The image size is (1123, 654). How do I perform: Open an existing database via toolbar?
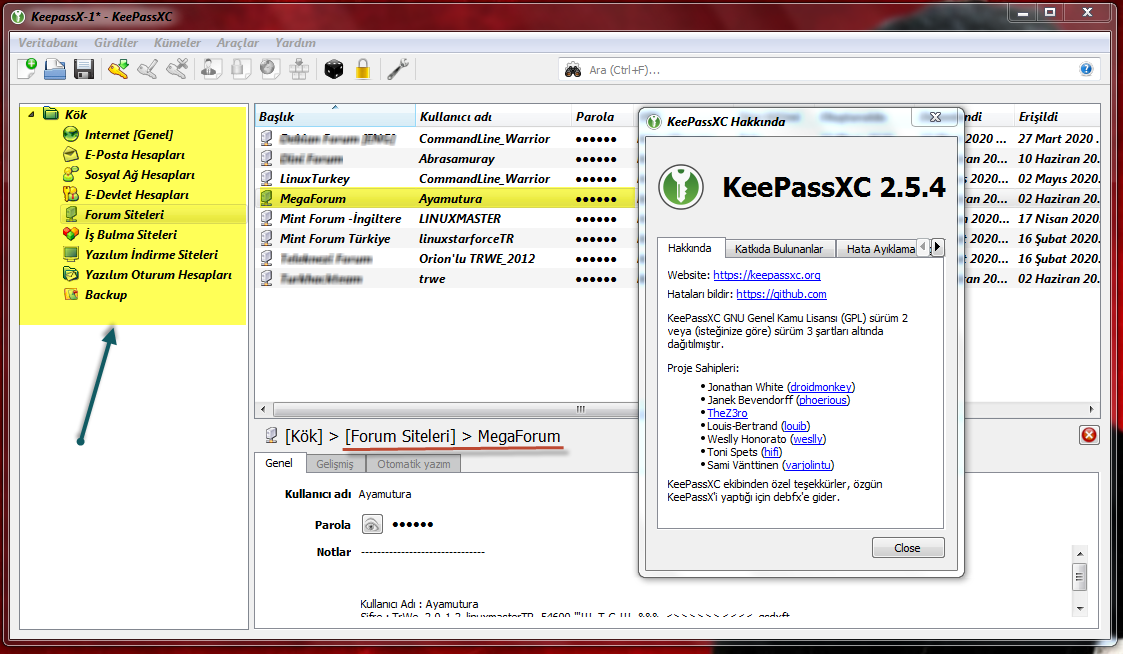tap(55, 69)
